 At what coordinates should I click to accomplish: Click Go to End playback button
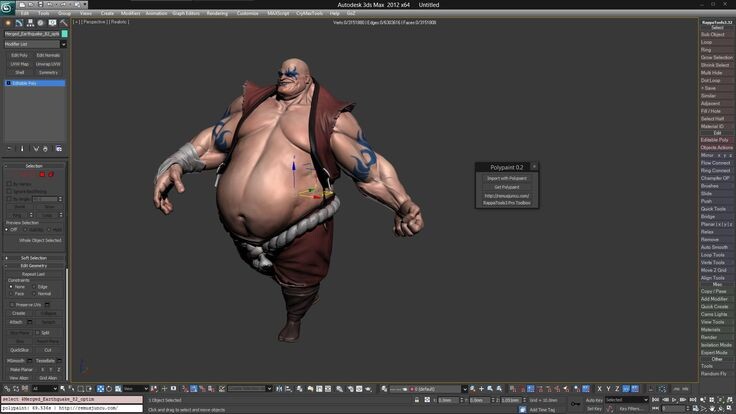click(693, 400)
